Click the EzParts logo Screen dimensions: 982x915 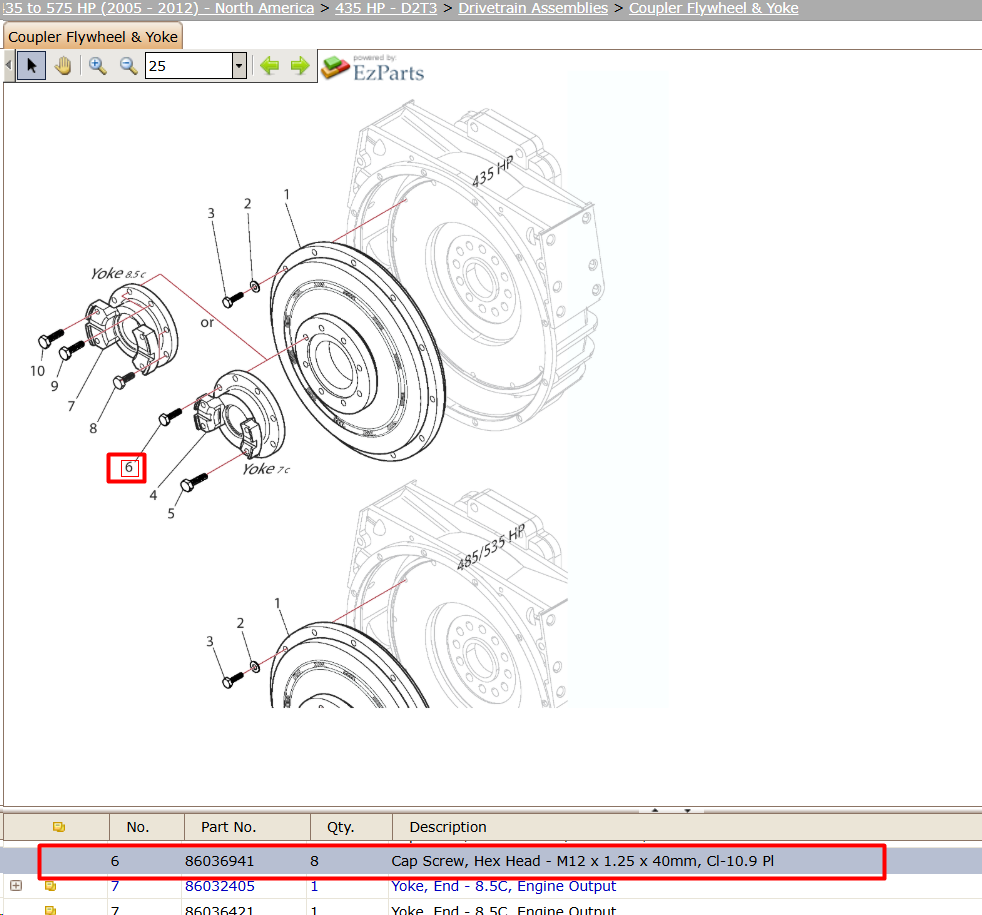coord(373,68)
